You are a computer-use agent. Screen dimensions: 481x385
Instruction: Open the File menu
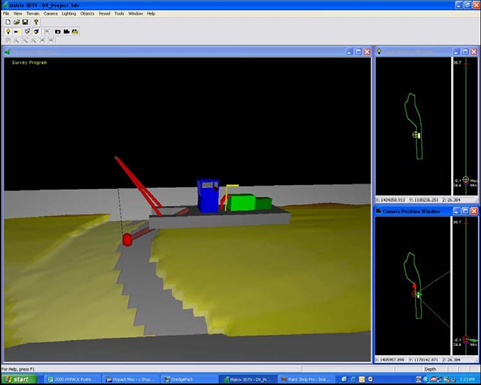coord(6,13)
